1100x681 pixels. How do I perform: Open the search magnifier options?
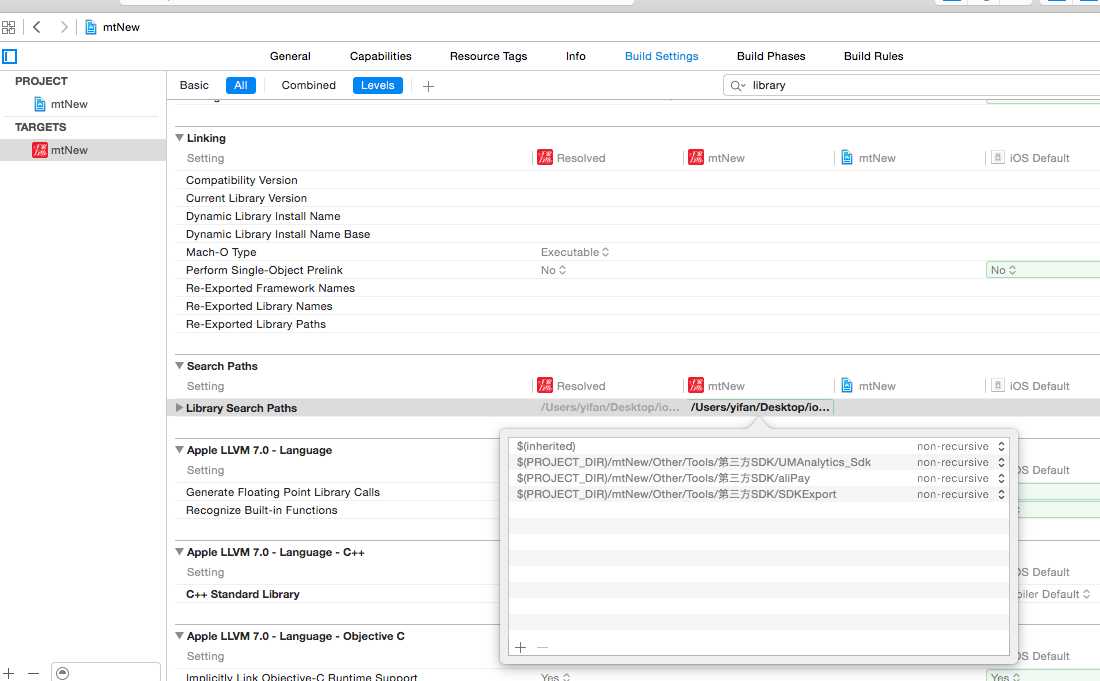tap(737, 86)
